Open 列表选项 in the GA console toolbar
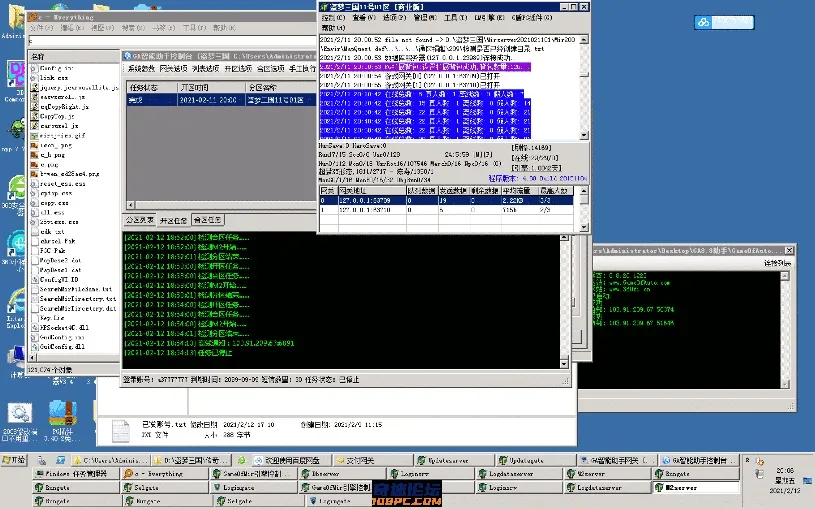 (205, 68)
